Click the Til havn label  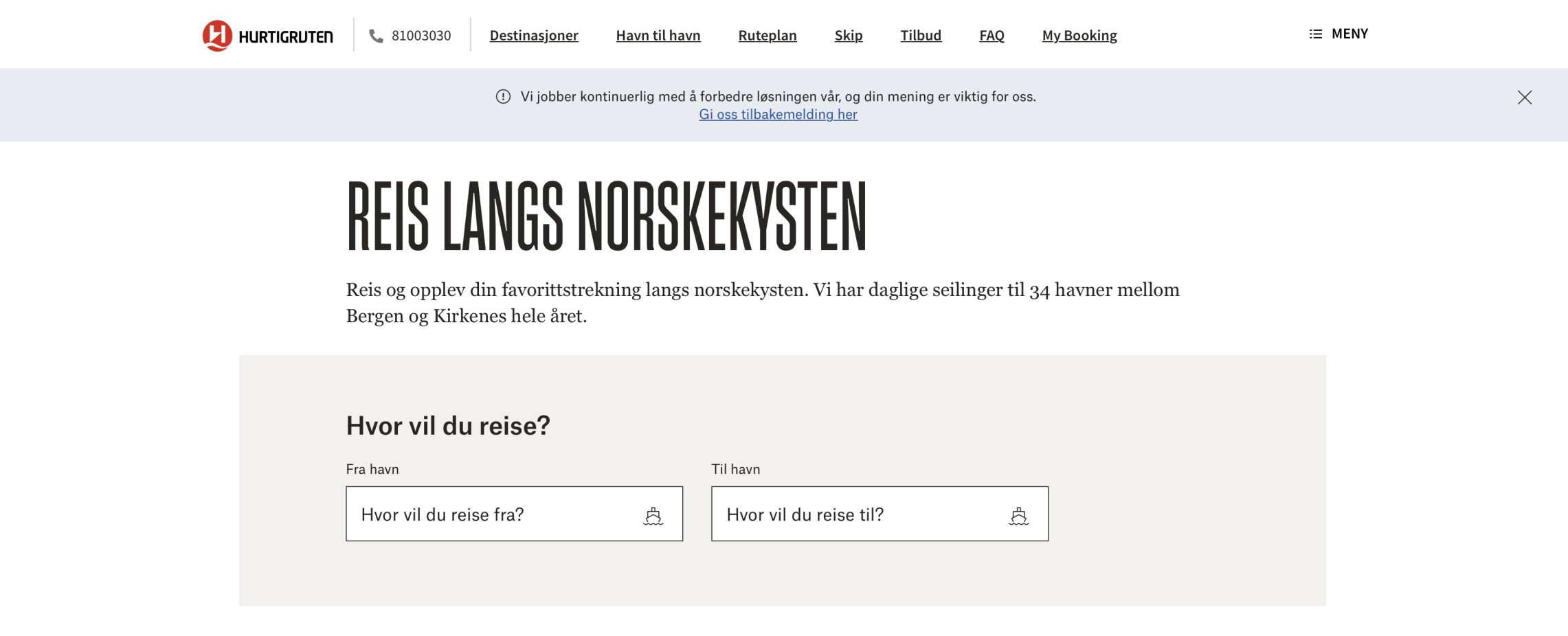point(735,469)
